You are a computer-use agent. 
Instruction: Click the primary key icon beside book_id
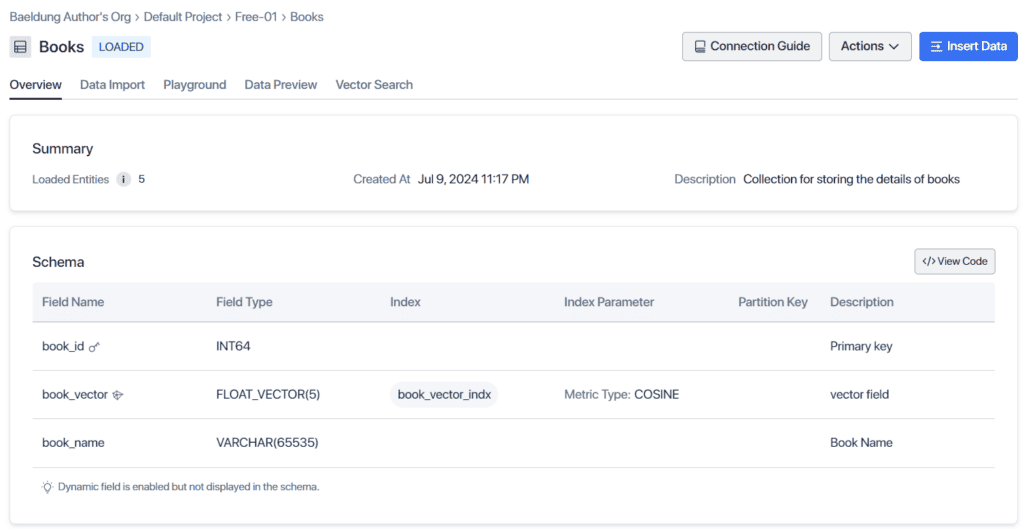[95, 347]
